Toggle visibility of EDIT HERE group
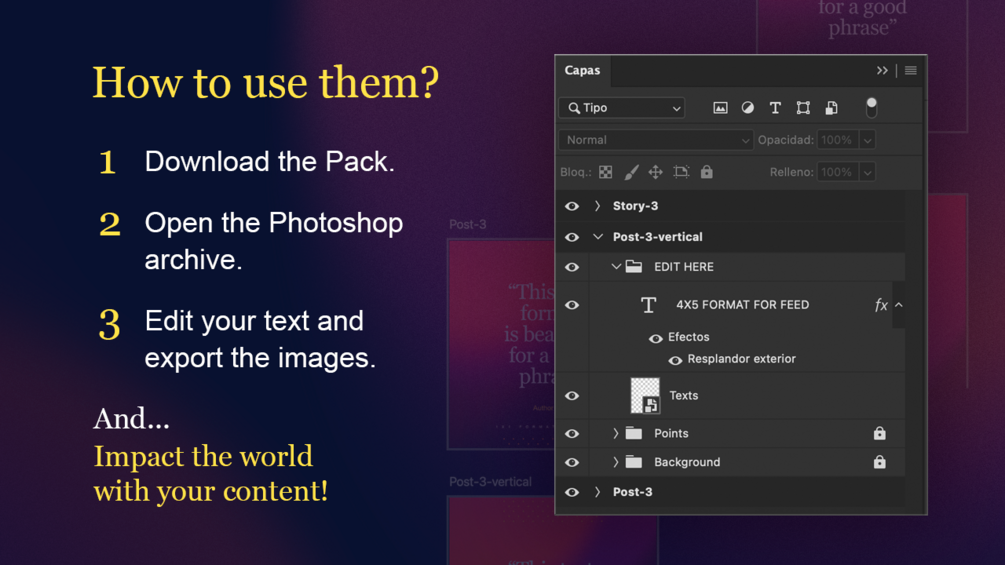 pyautogui.click(x=572, y=267)
